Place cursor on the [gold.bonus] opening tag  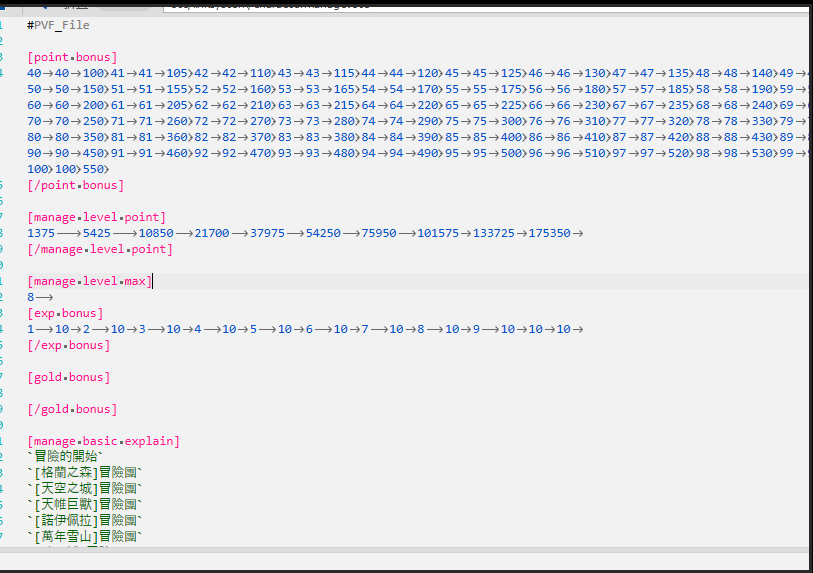click(x=69, y=378)
